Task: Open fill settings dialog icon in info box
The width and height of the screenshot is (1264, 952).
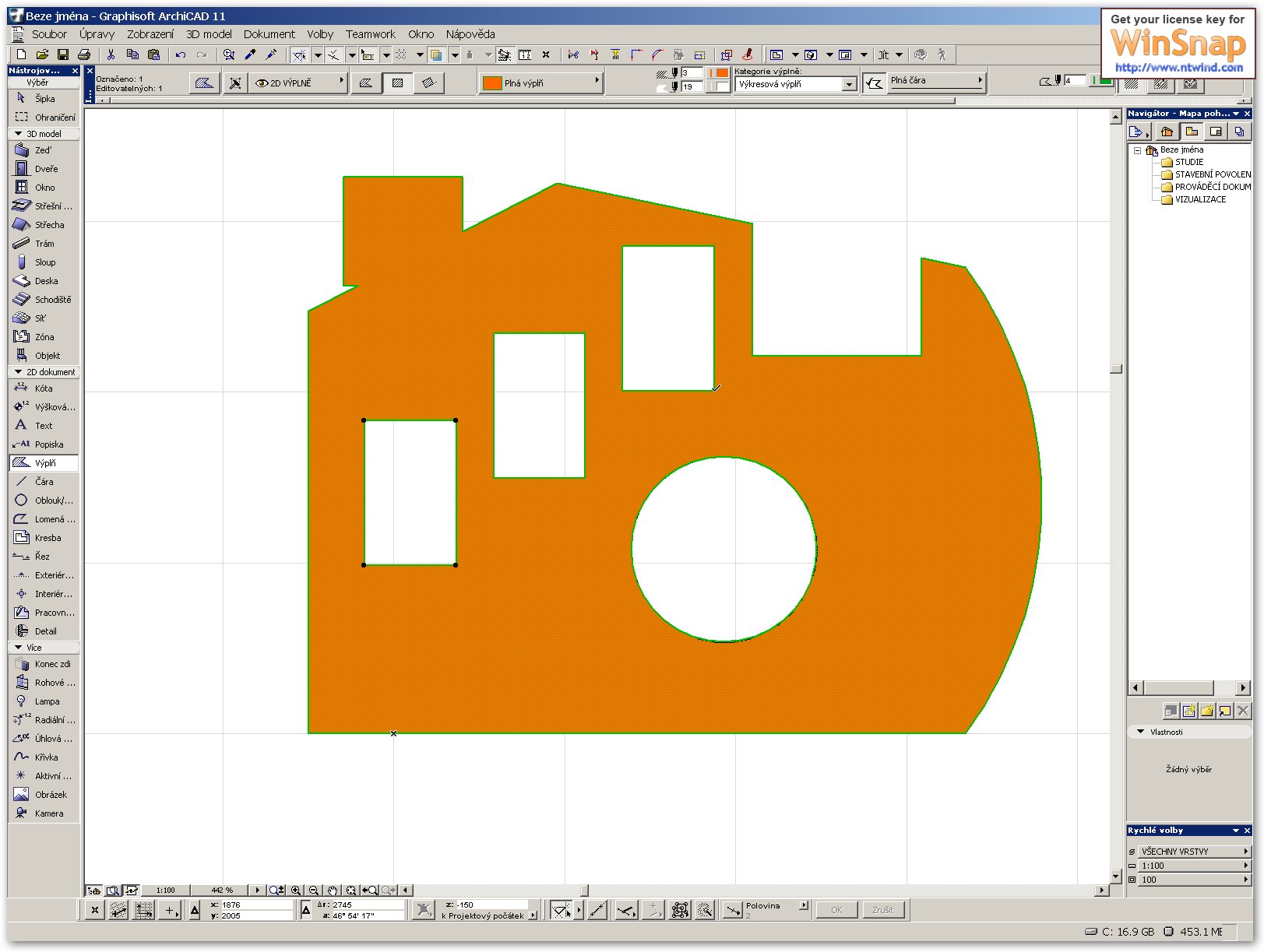Action: point(204,83)
